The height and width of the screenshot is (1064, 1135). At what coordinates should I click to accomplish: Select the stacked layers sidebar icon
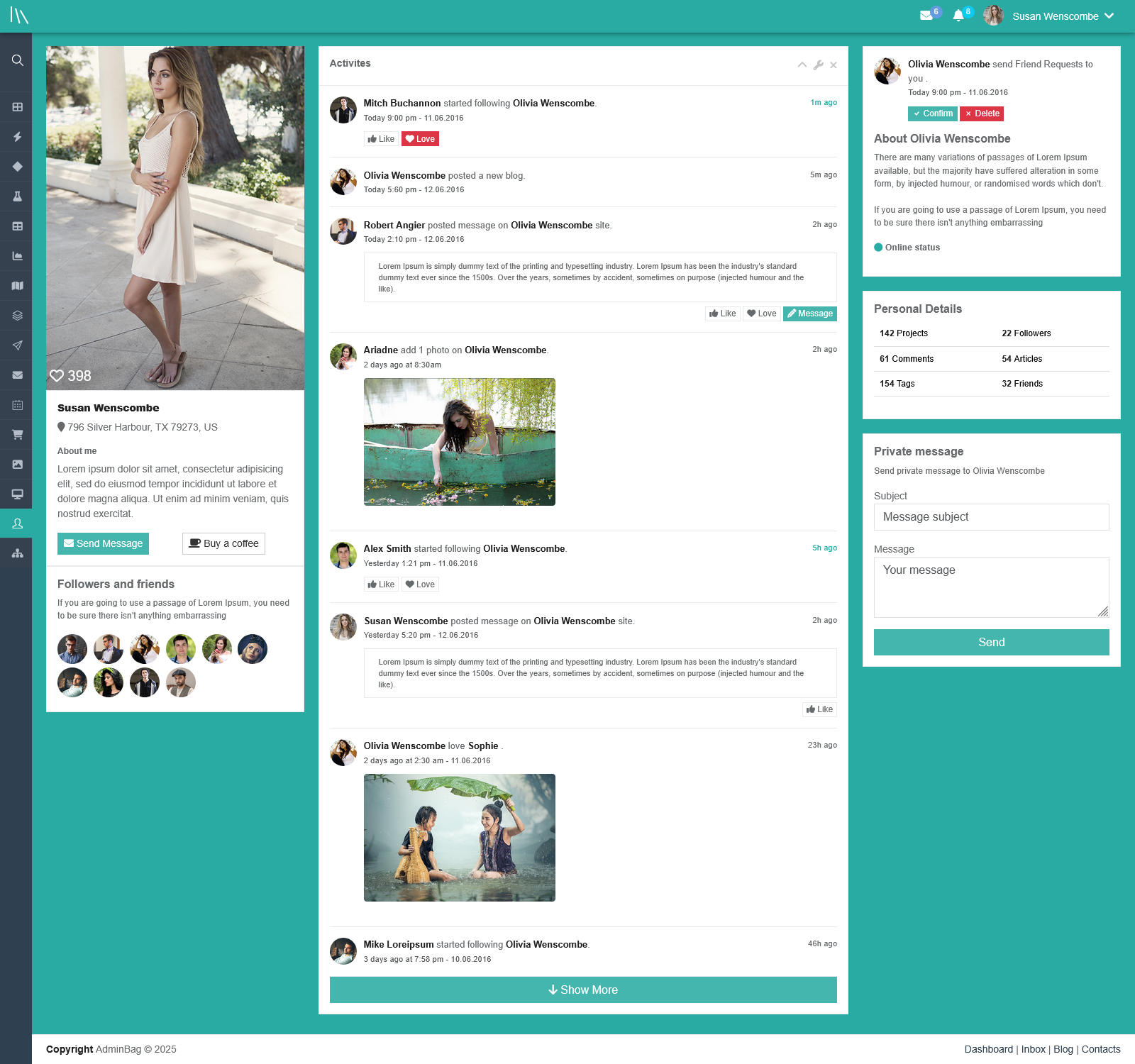tap(18, 316)
